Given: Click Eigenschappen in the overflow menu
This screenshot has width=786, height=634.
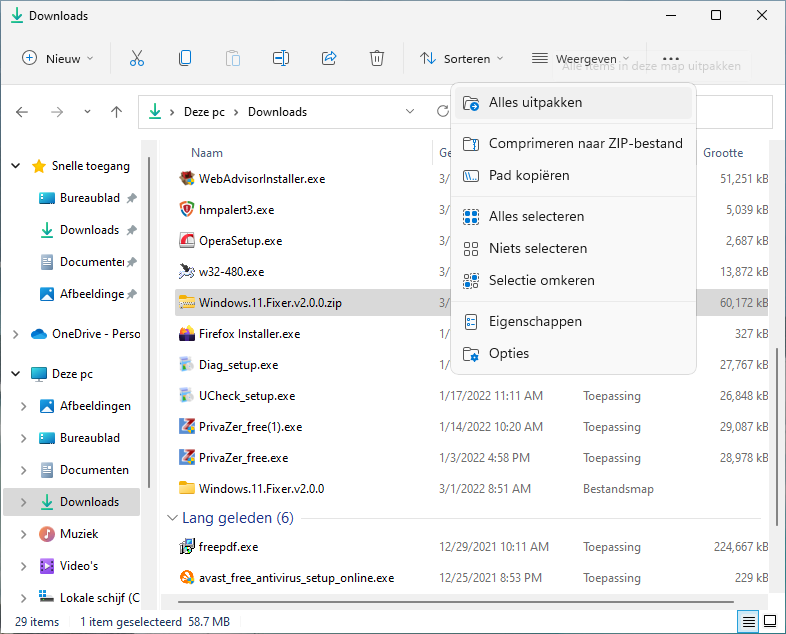Looking at the screenshot, I should [x=535, y=321].
